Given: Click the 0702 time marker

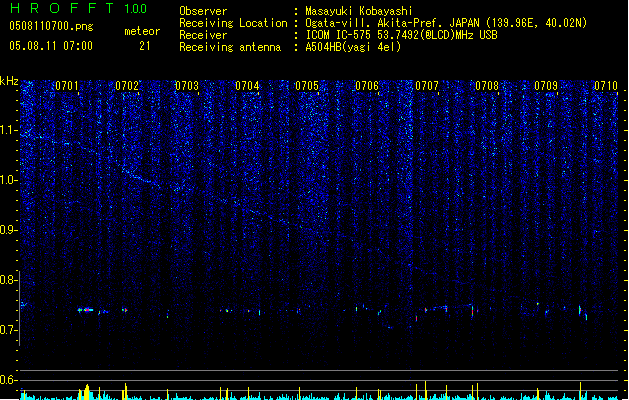Looking at the screenshot, I should coord(127,86).
